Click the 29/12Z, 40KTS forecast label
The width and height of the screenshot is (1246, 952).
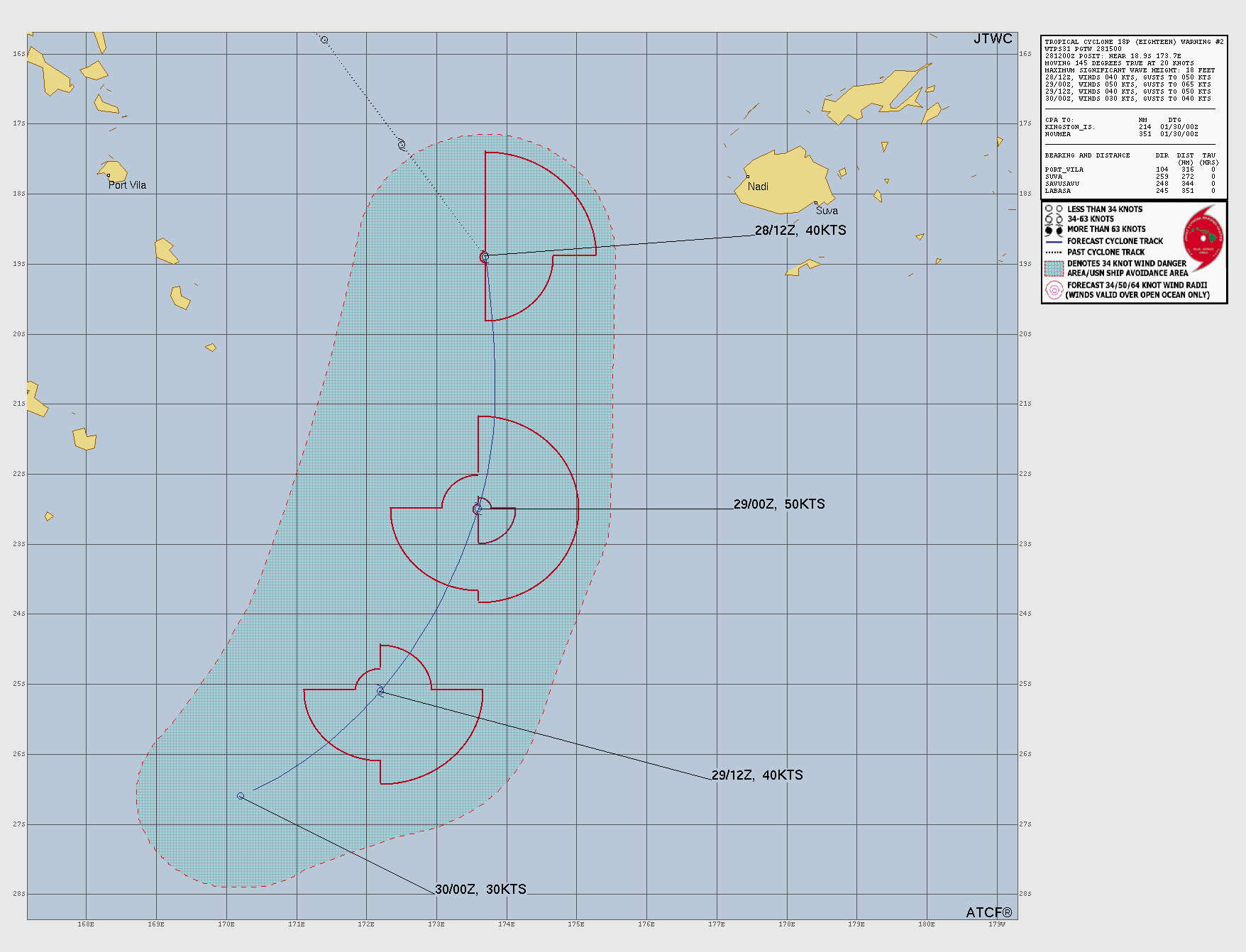tap(756, 775)
